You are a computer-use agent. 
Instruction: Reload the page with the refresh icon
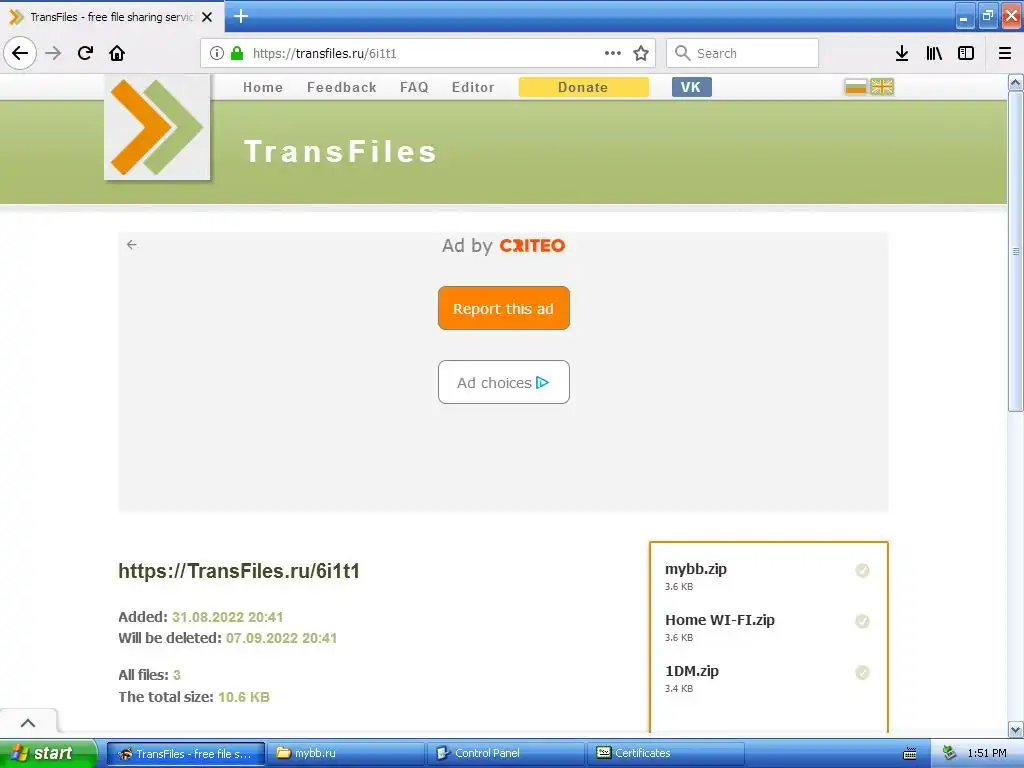coord(85,53)
